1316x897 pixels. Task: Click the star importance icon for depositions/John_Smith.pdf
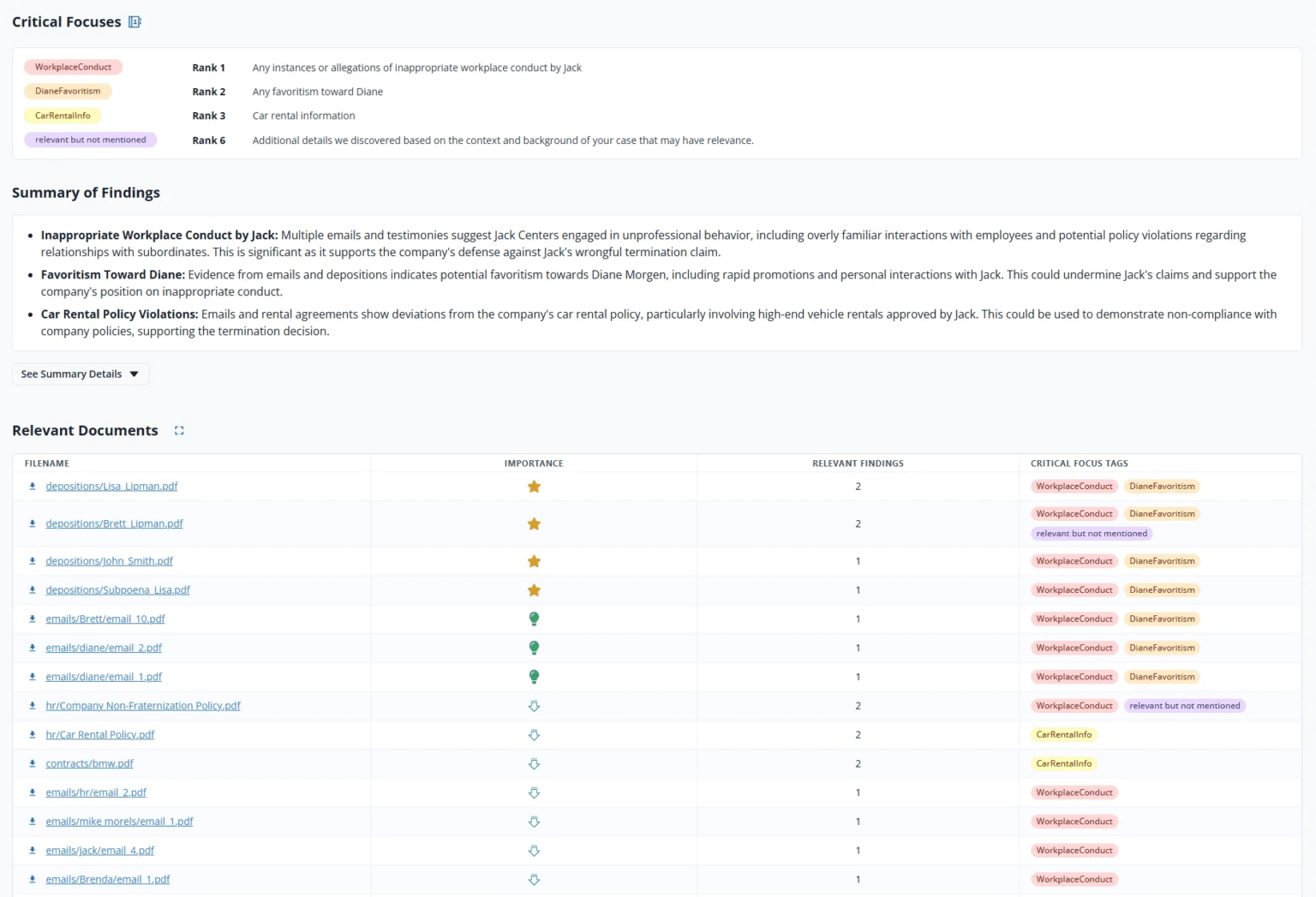[x=534, y=561]
